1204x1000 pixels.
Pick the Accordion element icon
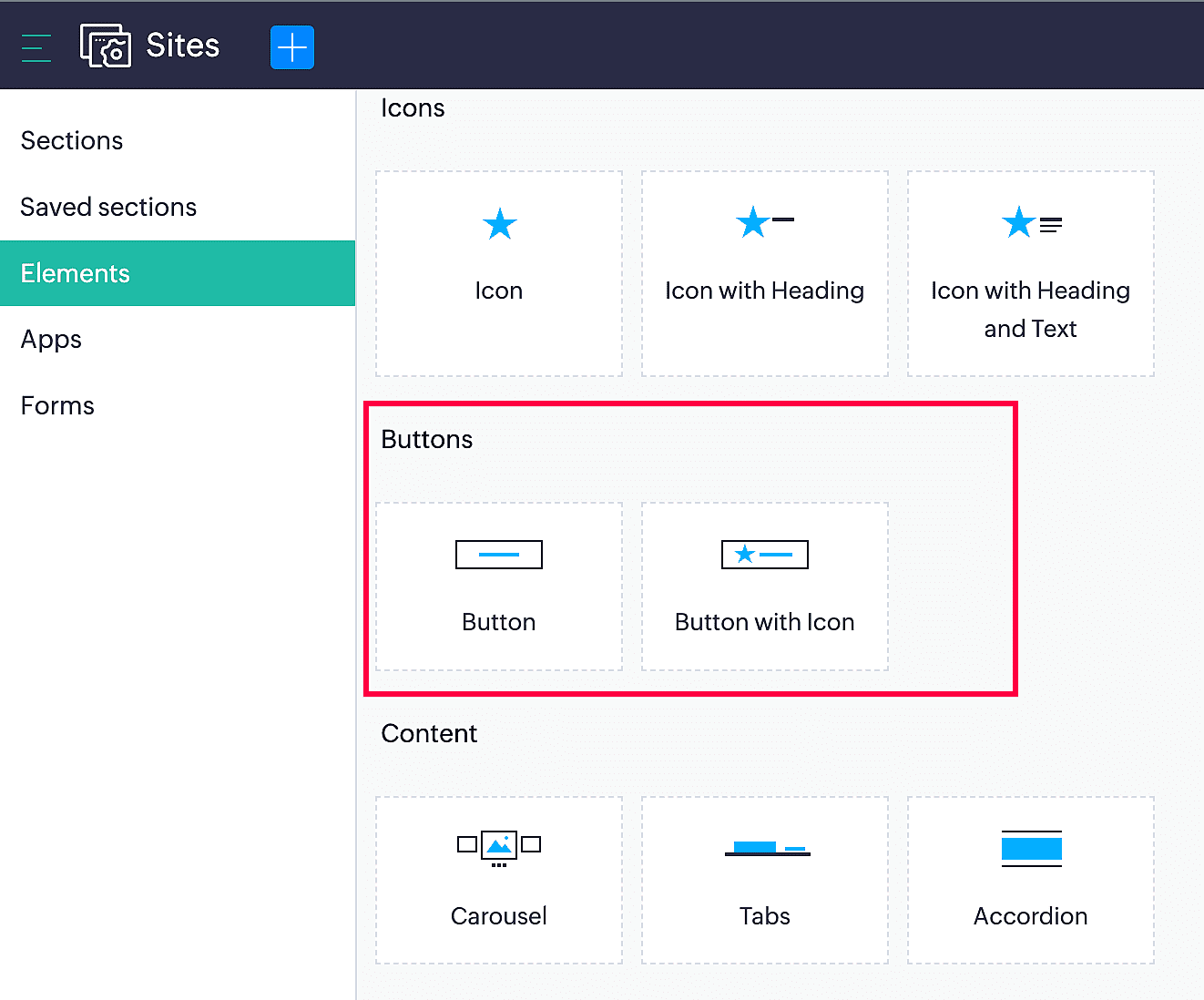1031,849
